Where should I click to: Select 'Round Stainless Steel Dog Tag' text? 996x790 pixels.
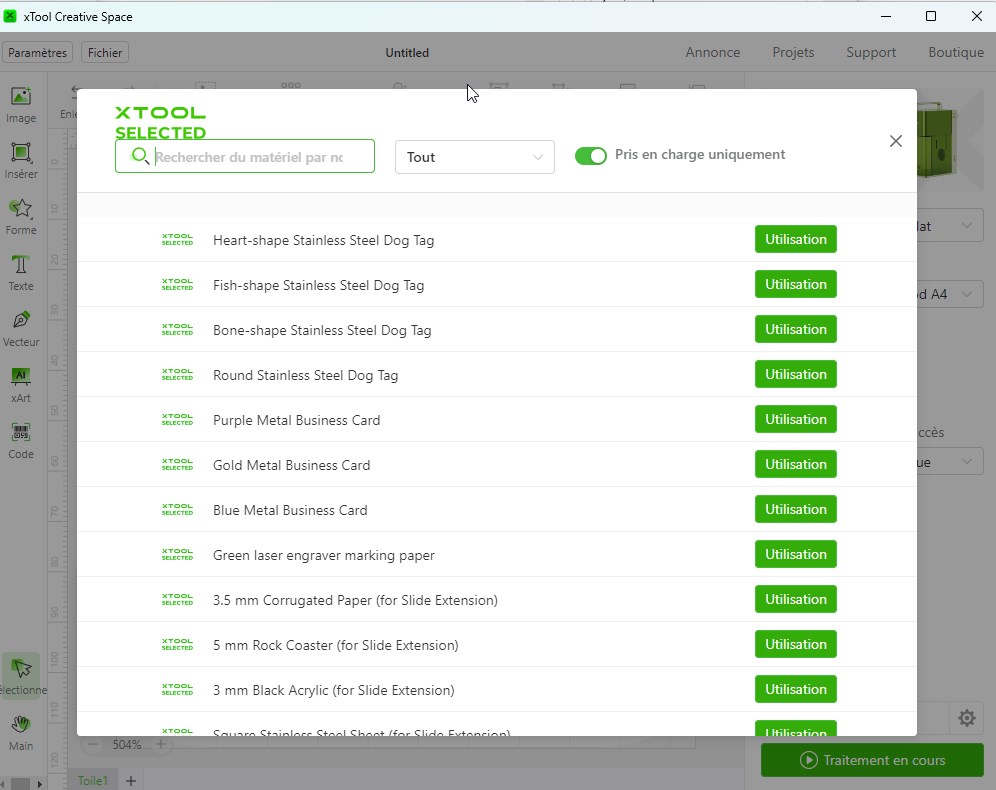[x=306, y=375]
